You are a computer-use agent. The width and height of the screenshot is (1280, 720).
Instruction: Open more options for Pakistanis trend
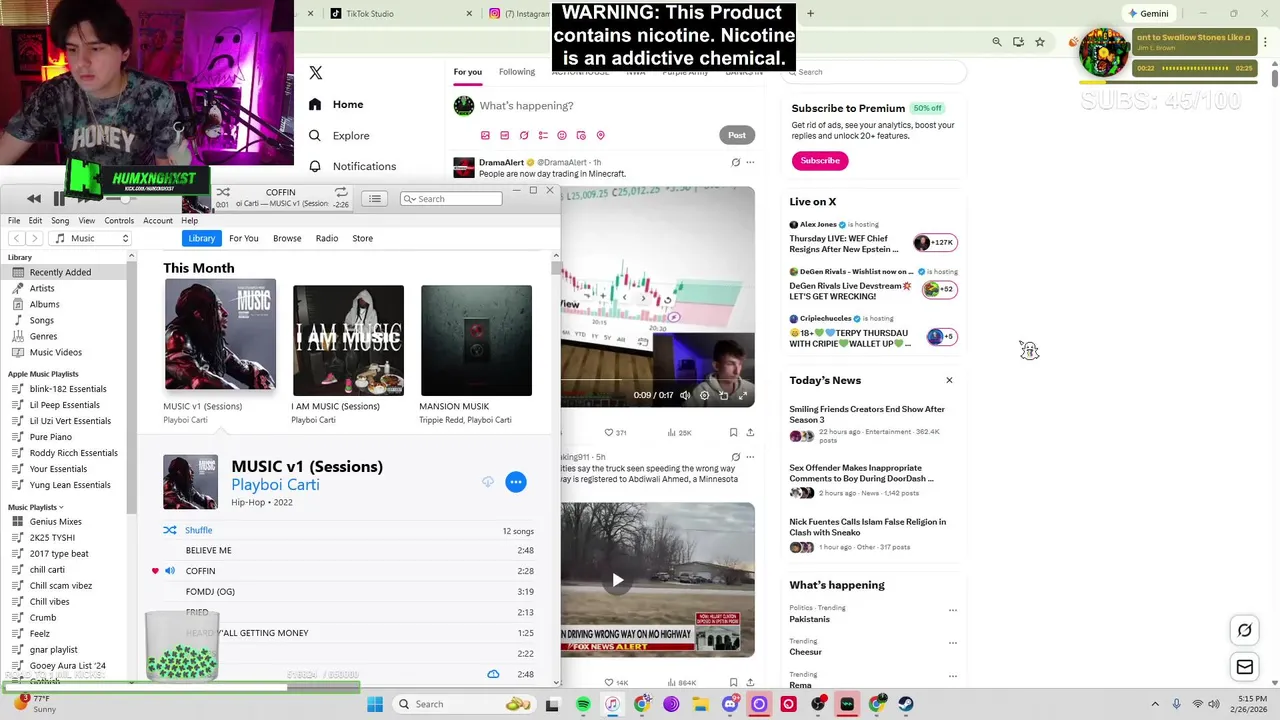tap(952, 610)
